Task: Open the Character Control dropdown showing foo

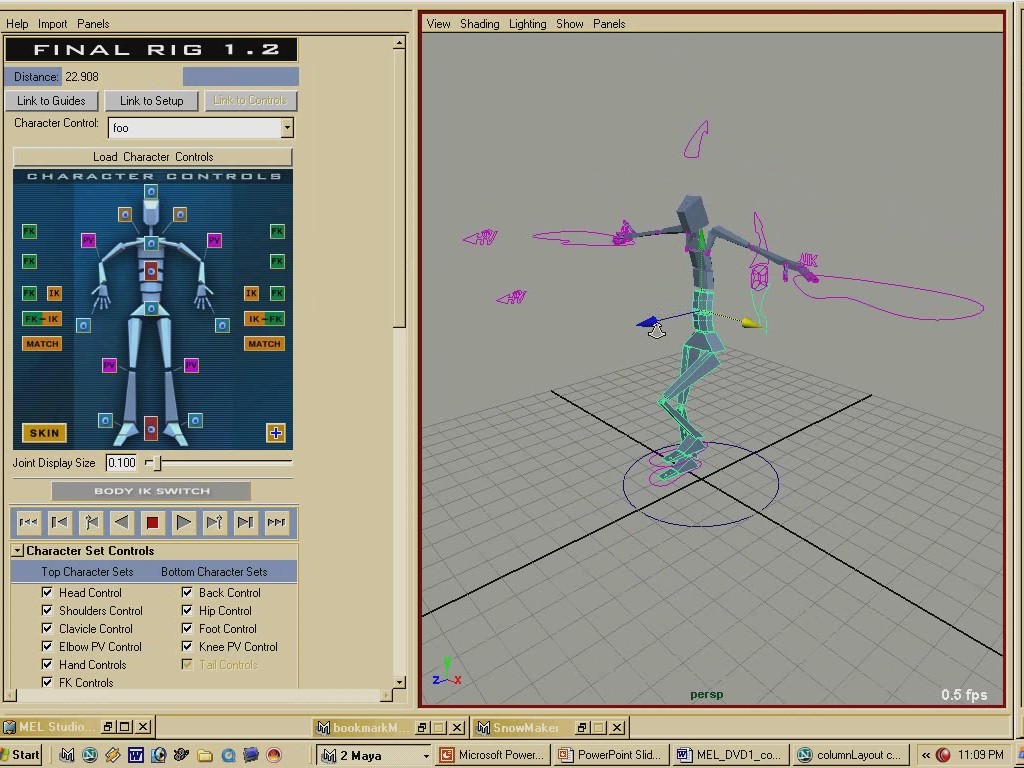Action: pyautogui.click(x=287, y=128)
